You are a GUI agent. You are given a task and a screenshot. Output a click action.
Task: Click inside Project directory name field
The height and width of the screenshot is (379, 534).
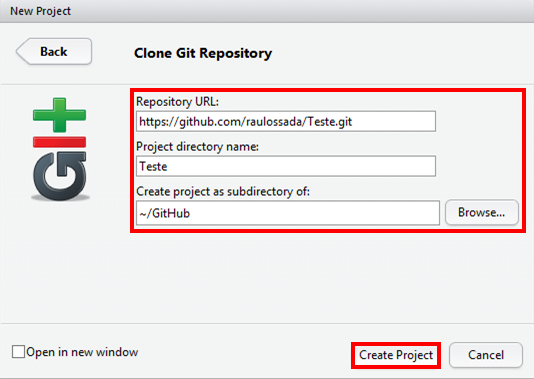[286, 166]
